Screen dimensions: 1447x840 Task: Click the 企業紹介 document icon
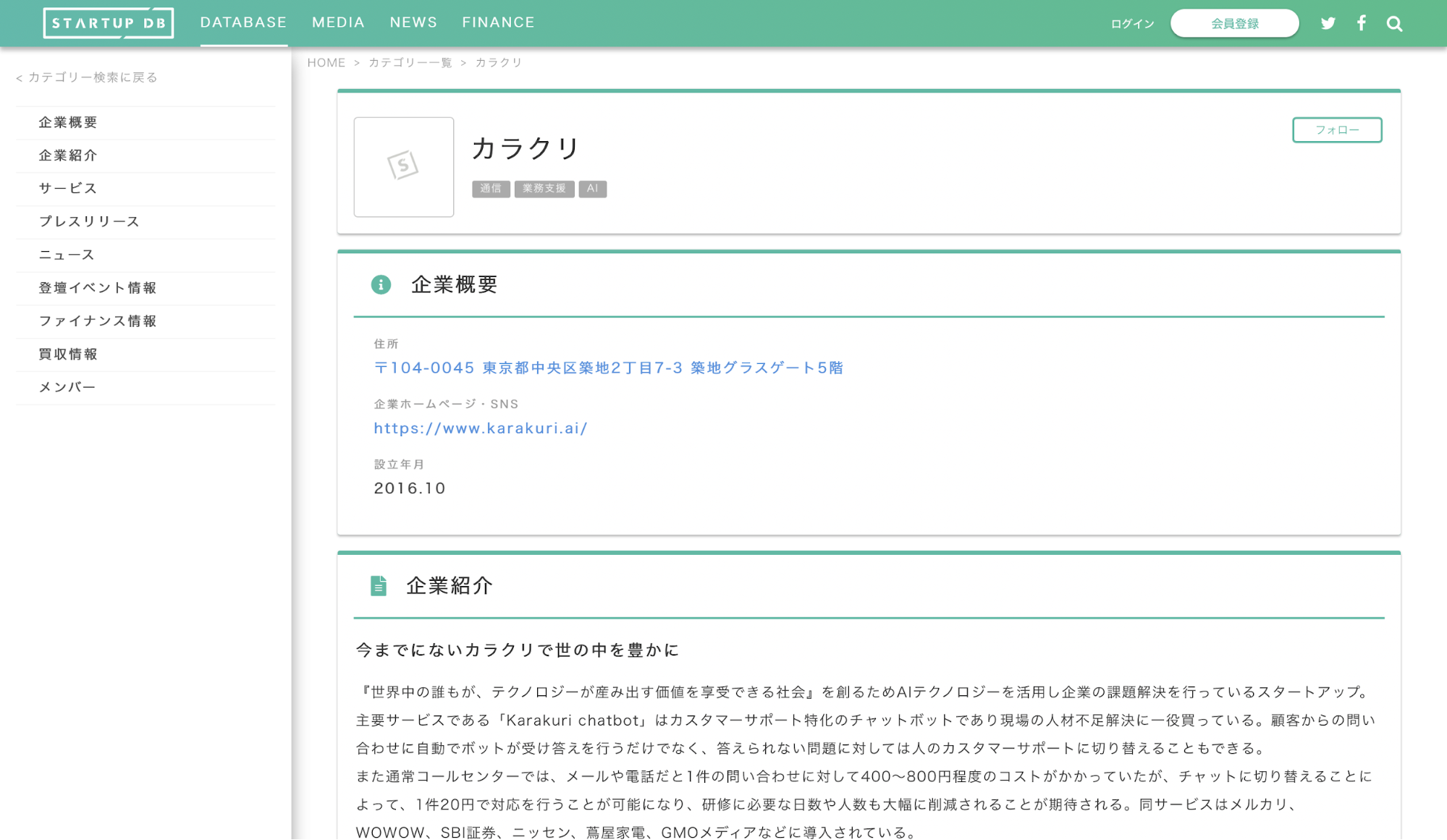tap(378, 585)
